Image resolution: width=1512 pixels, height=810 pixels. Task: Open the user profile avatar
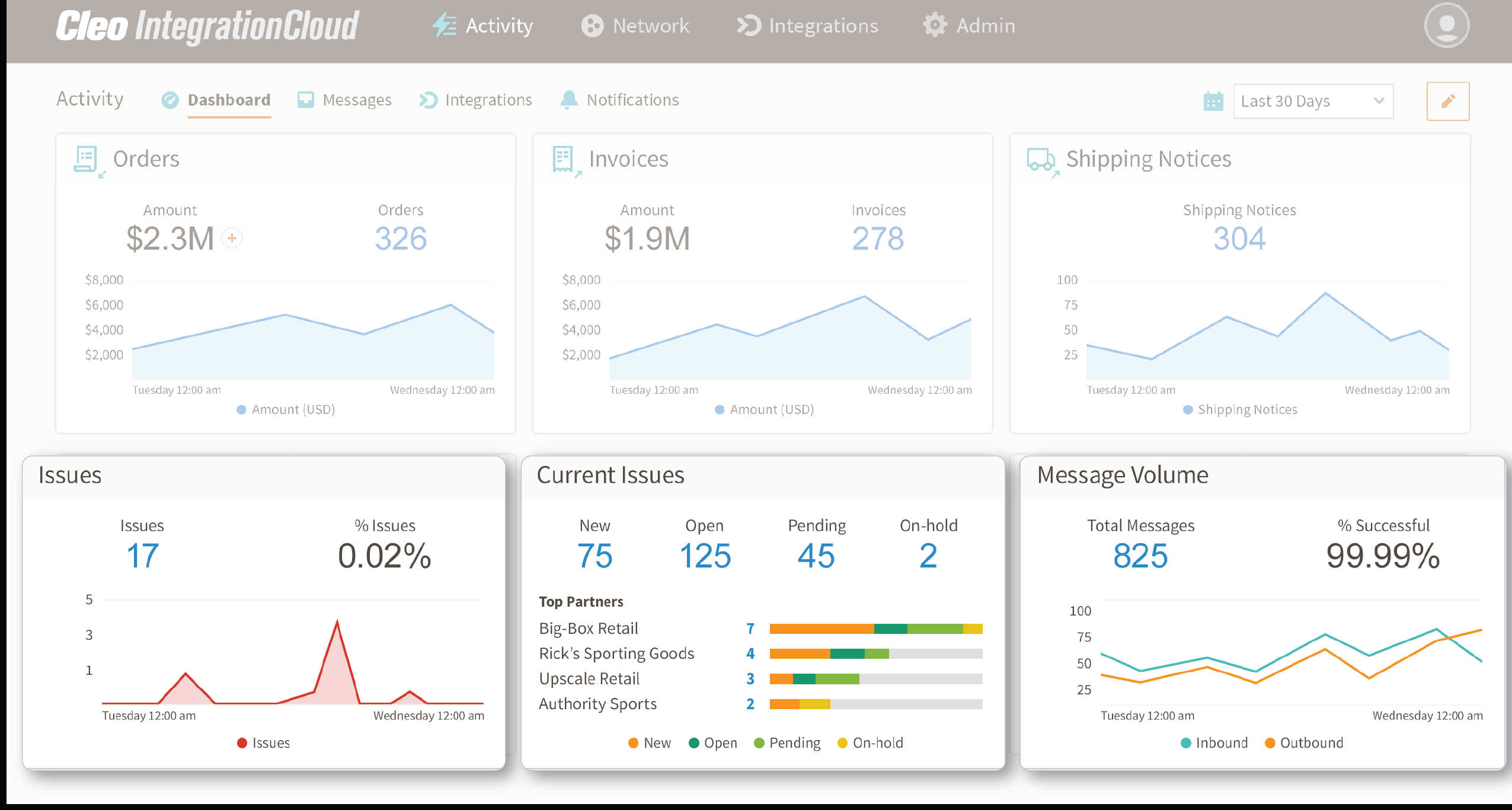point(1446,25)
